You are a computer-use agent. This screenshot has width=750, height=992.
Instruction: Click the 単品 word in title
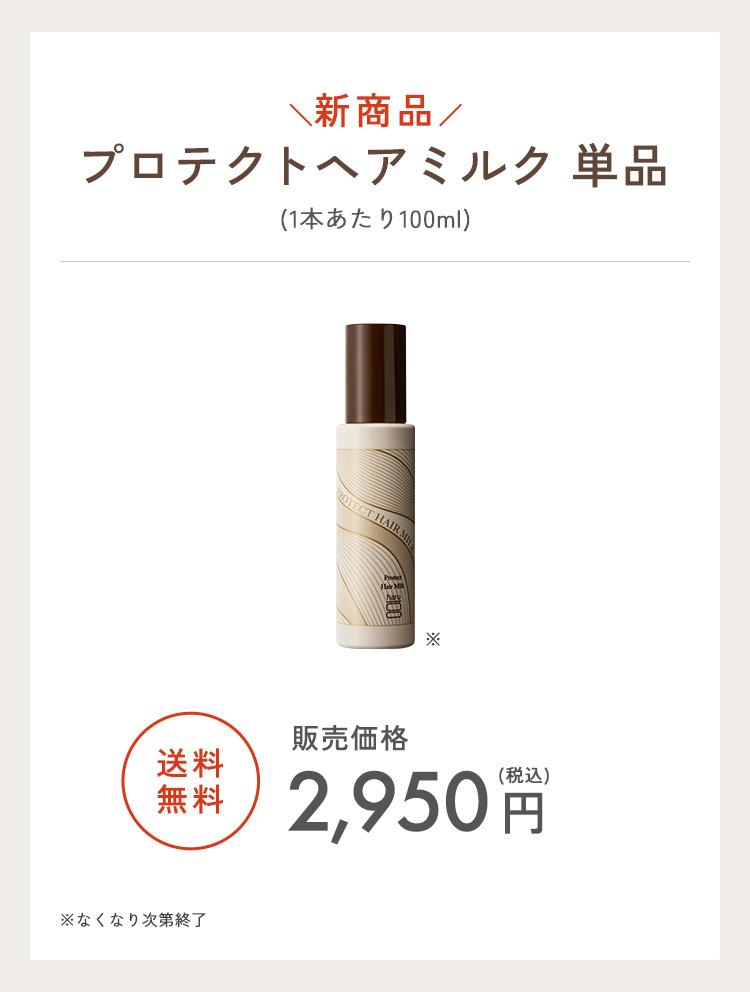[620, 166]
